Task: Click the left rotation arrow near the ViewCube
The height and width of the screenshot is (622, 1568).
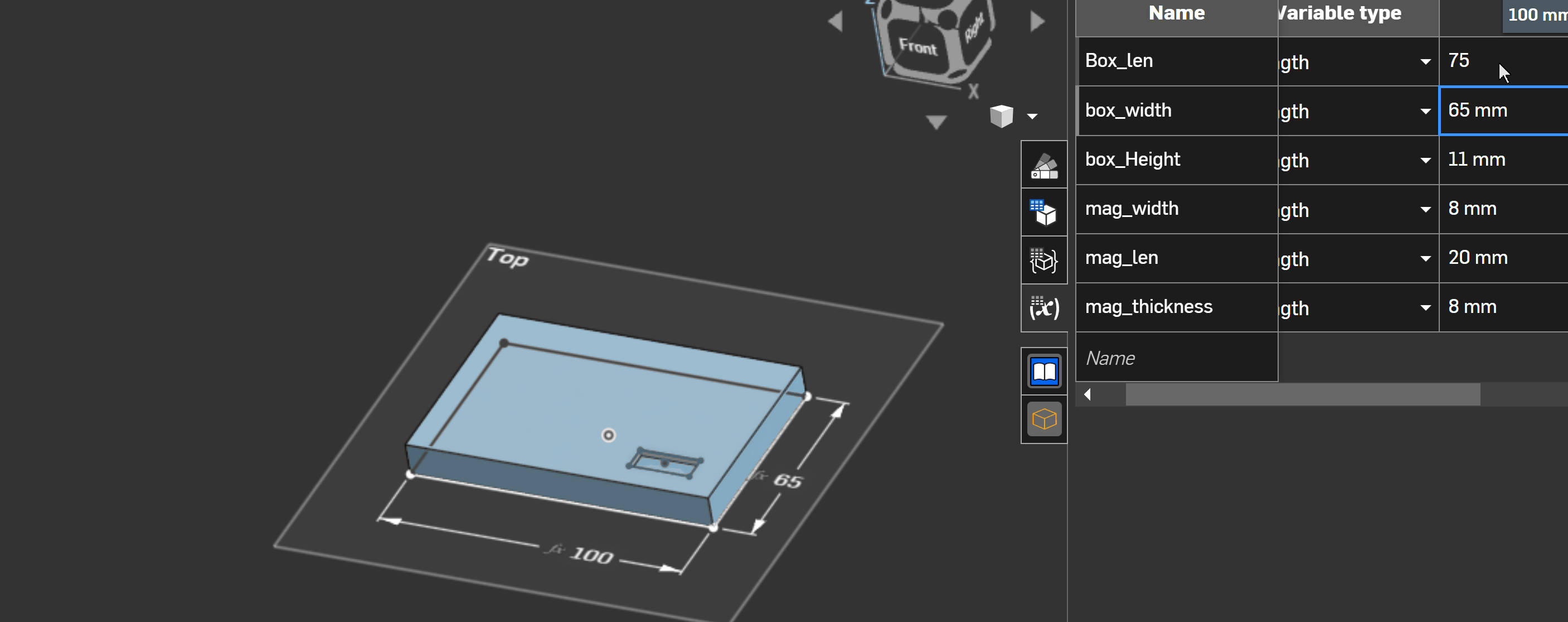Action: [x=836, y=22]
